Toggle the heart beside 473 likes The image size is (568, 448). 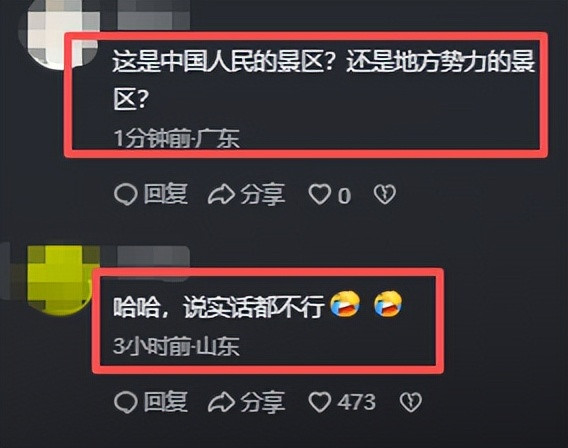tap(320, 402)
